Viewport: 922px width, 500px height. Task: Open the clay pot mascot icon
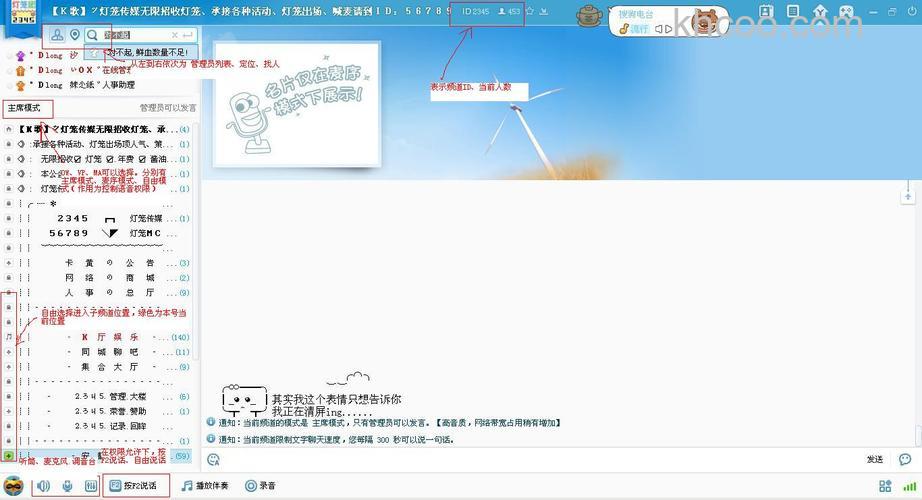click(x=589, y=16)
